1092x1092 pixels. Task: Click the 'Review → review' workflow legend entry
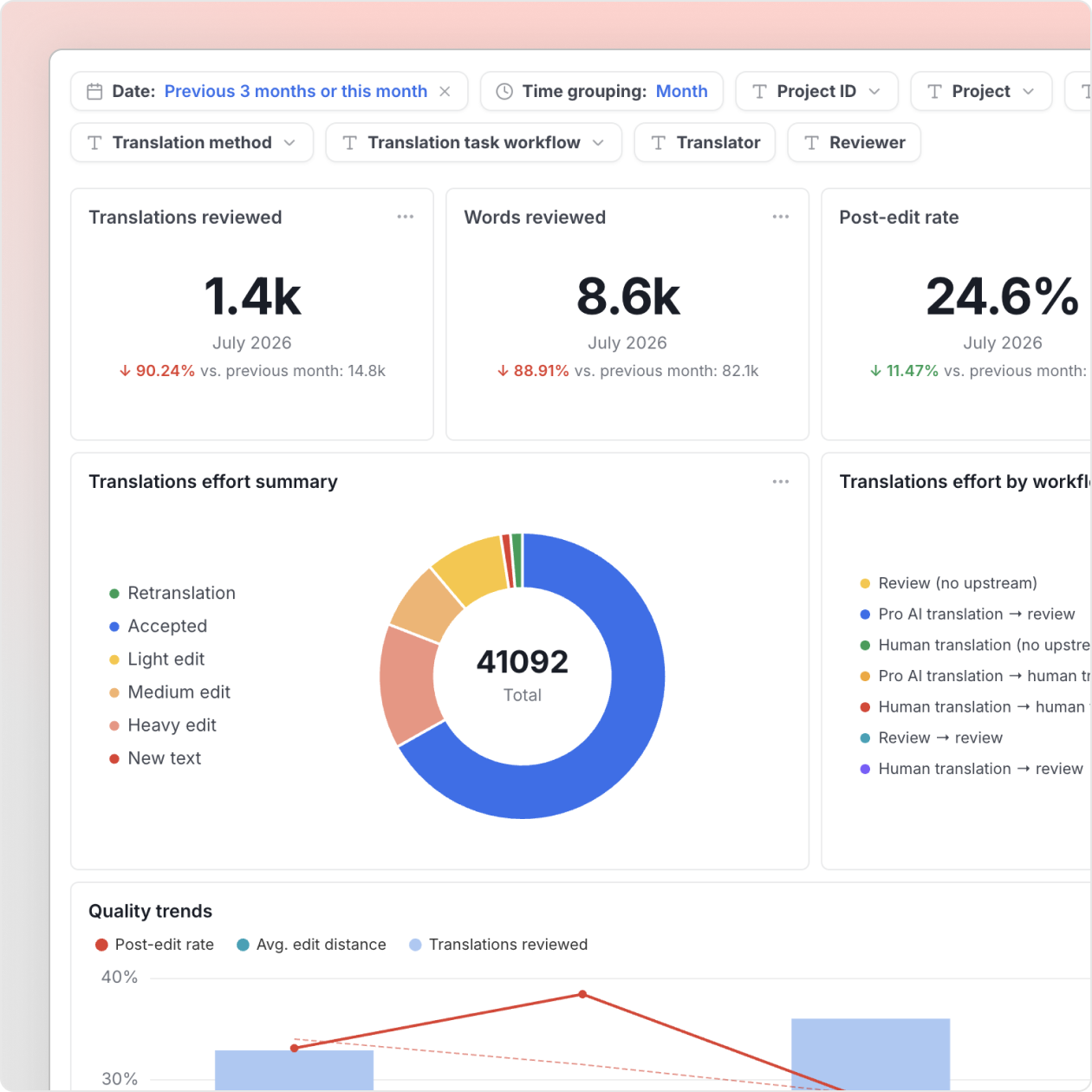coord(931,738)
